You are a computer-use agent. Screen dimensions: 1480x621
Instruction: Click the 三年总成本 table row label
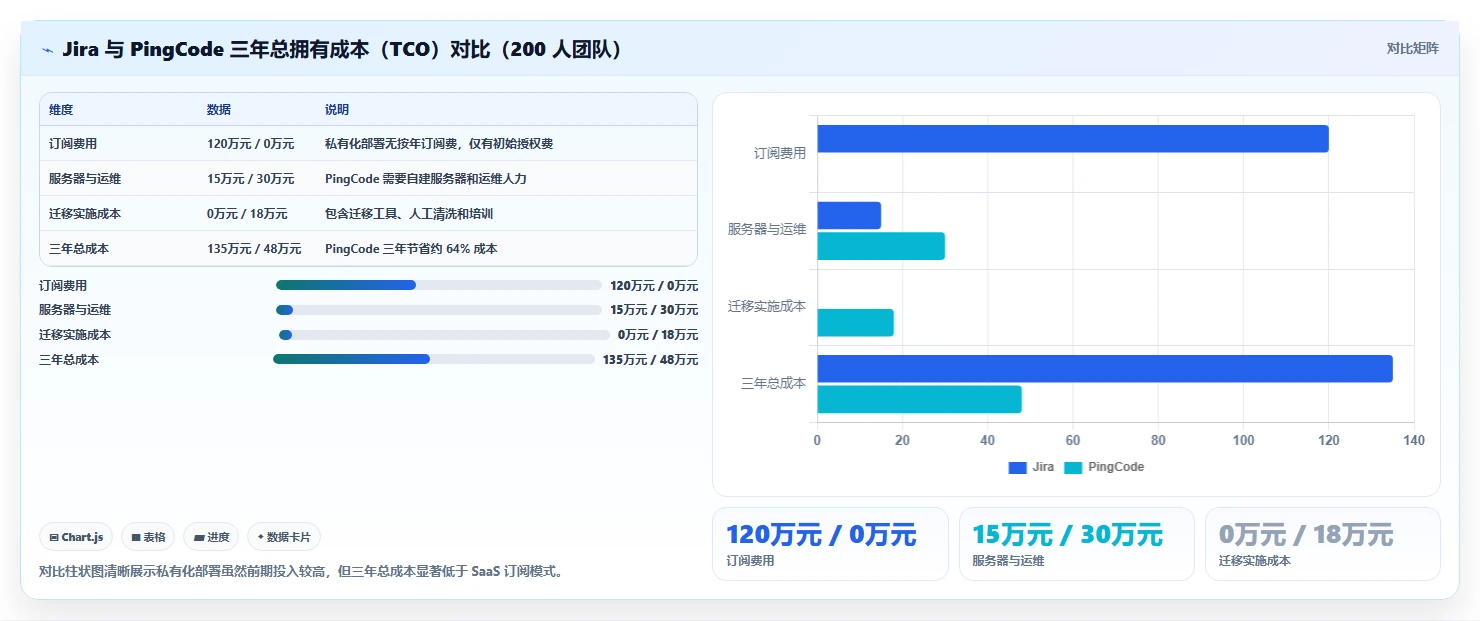78,249
